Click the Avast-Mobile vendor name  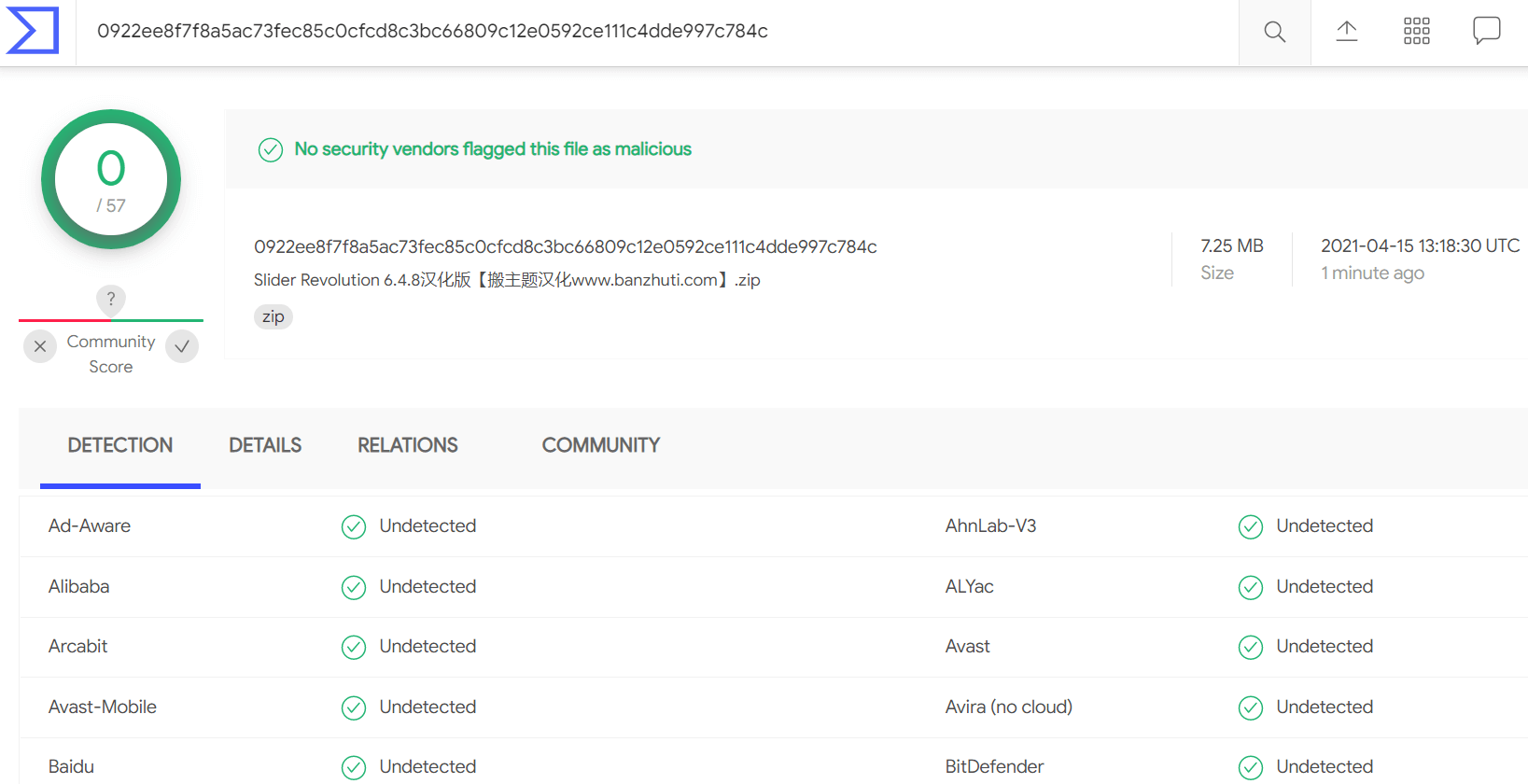click(x=103, y=707)
